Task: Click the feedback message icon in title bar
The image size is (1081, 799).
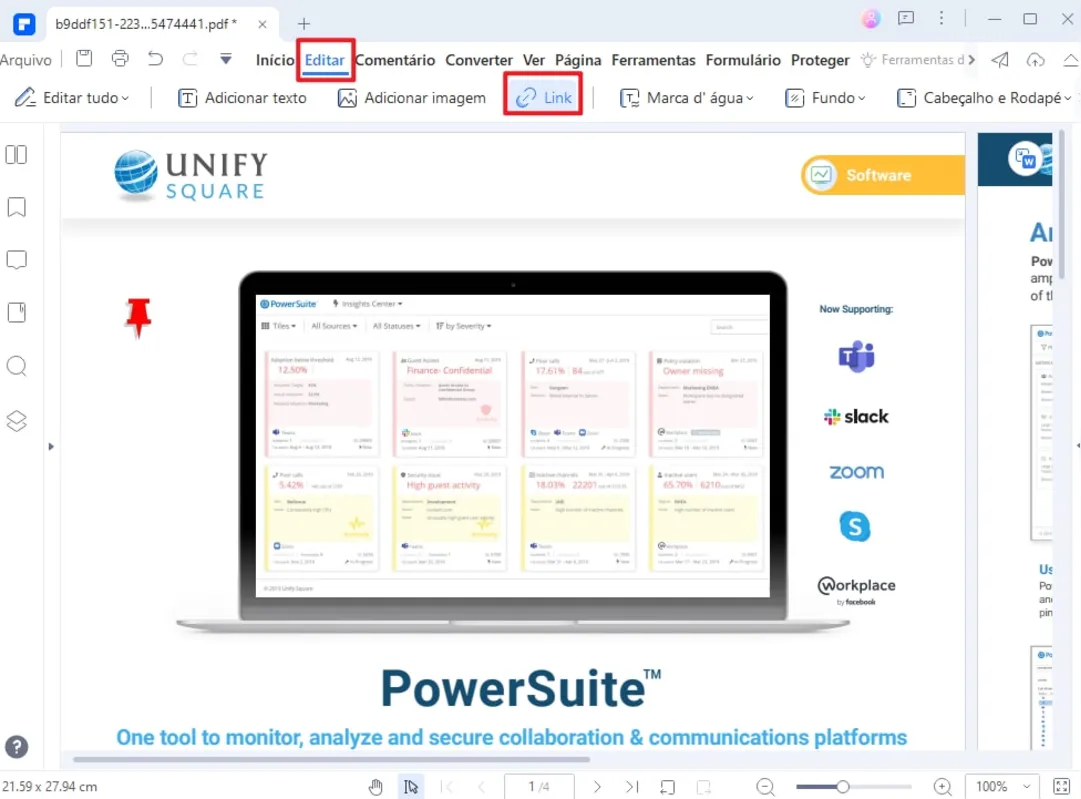Action: 906,19
